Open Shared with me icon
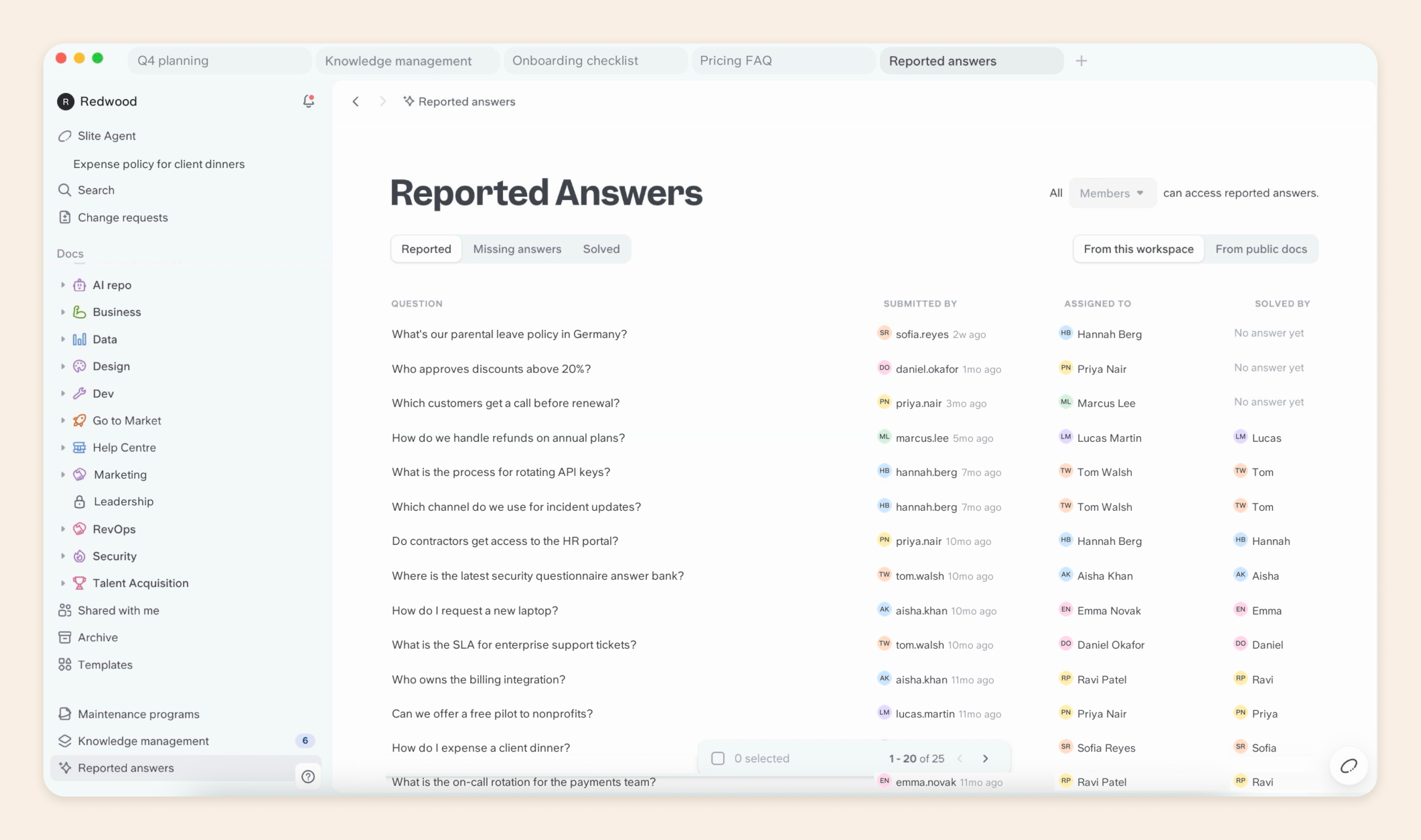The image size is (1421, 840). tap(65, 610)
